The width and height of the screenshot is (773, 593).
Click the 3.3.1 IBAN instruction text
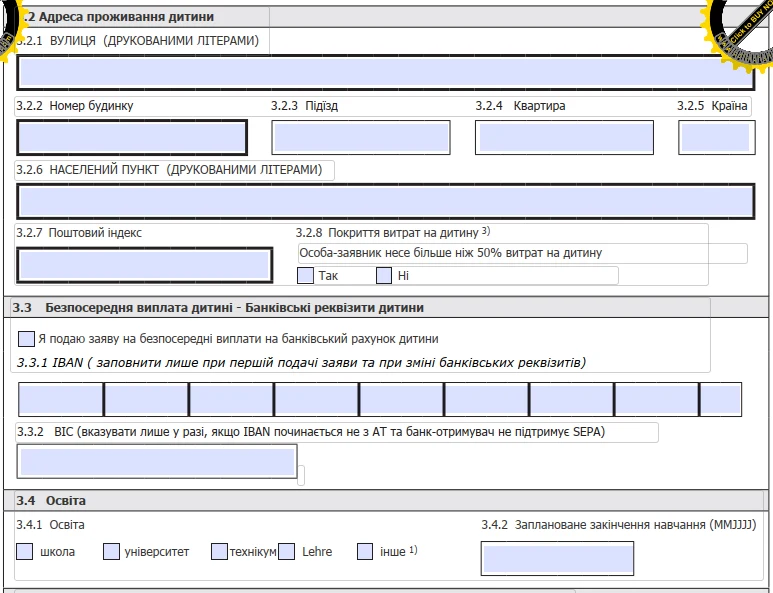301,363
